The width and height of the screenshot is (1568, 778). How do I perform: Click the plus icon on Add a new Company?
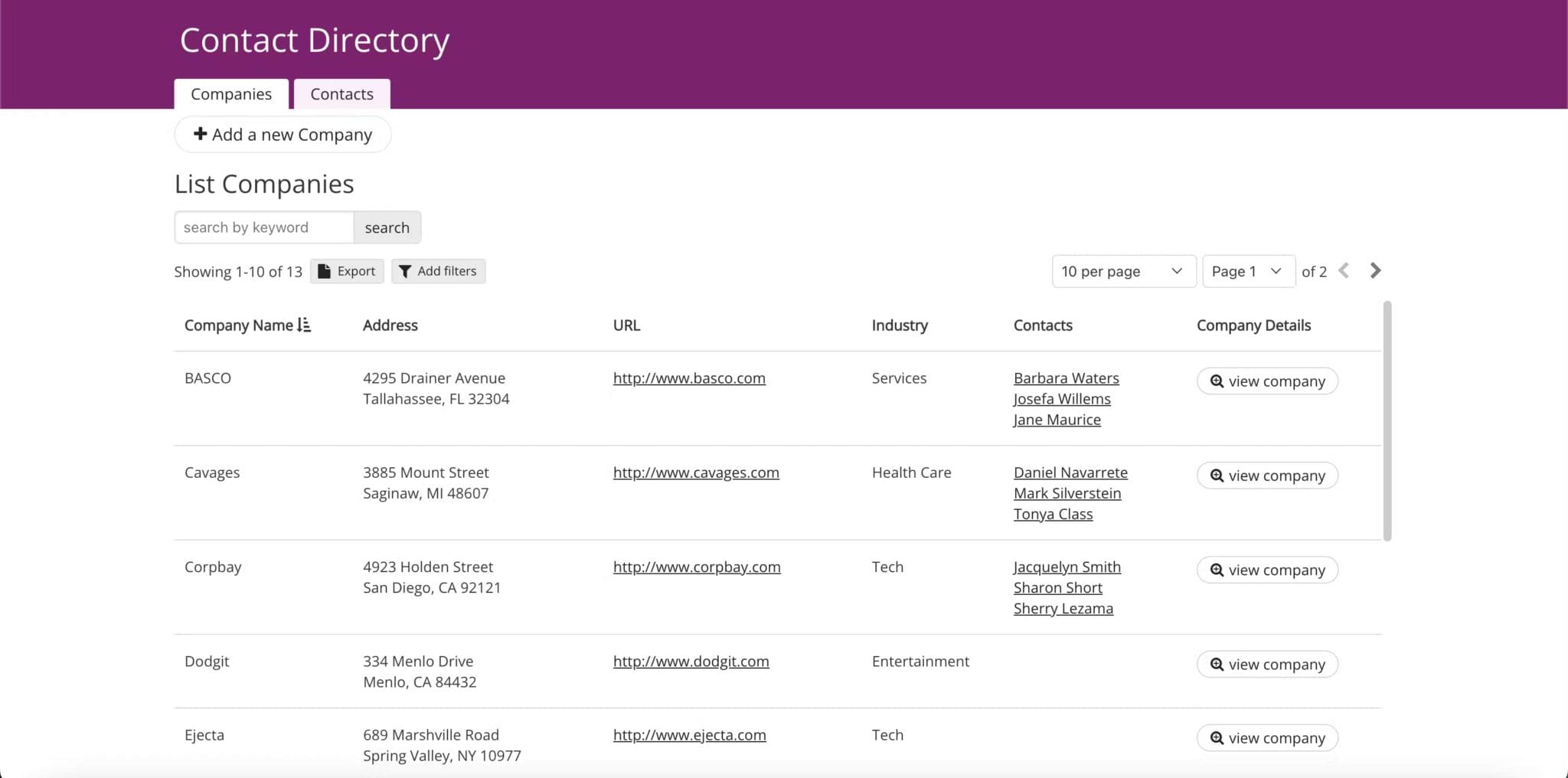[200, 134]
